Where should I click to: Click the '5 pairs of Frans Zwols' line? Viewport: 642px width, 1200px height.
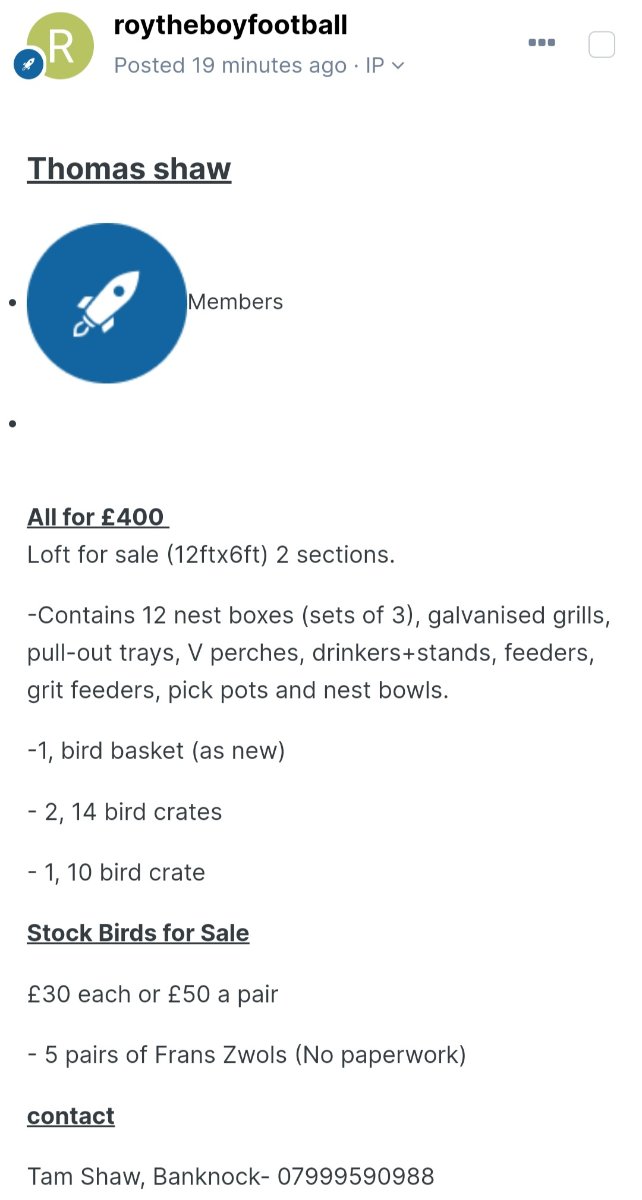coord(247,1055)
